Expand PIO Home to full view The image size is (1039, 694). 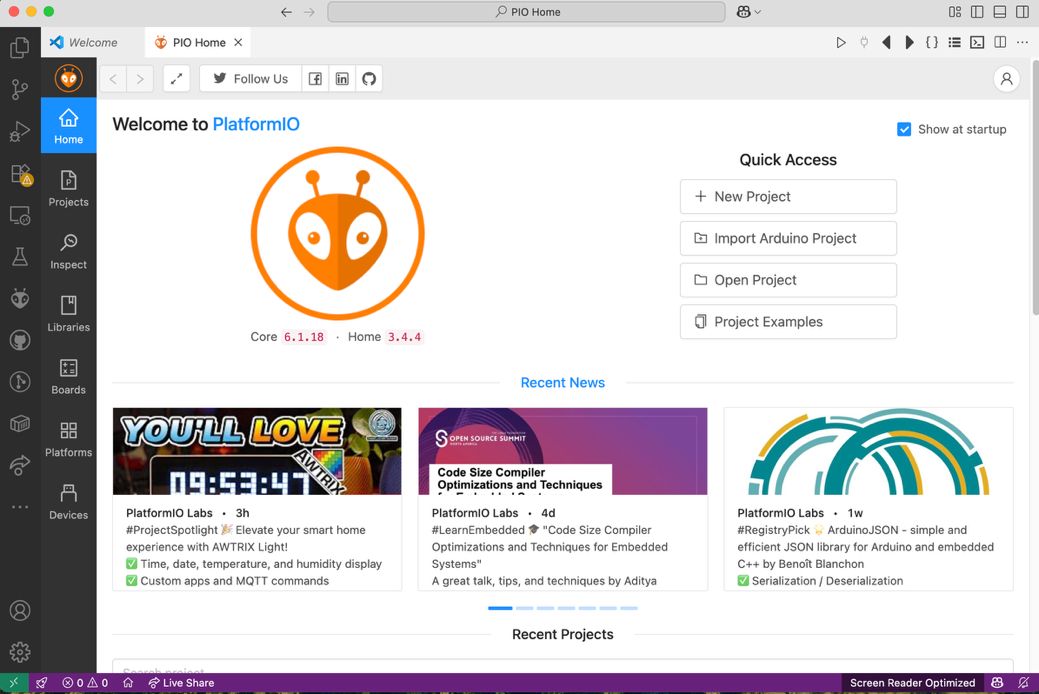pyautogui.click(x=176, y=79)
